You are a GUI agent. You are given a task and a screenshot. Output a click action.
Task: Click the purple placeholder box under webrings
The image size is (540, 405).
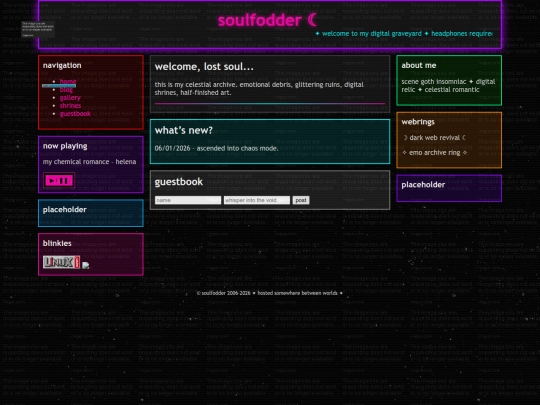449,188
